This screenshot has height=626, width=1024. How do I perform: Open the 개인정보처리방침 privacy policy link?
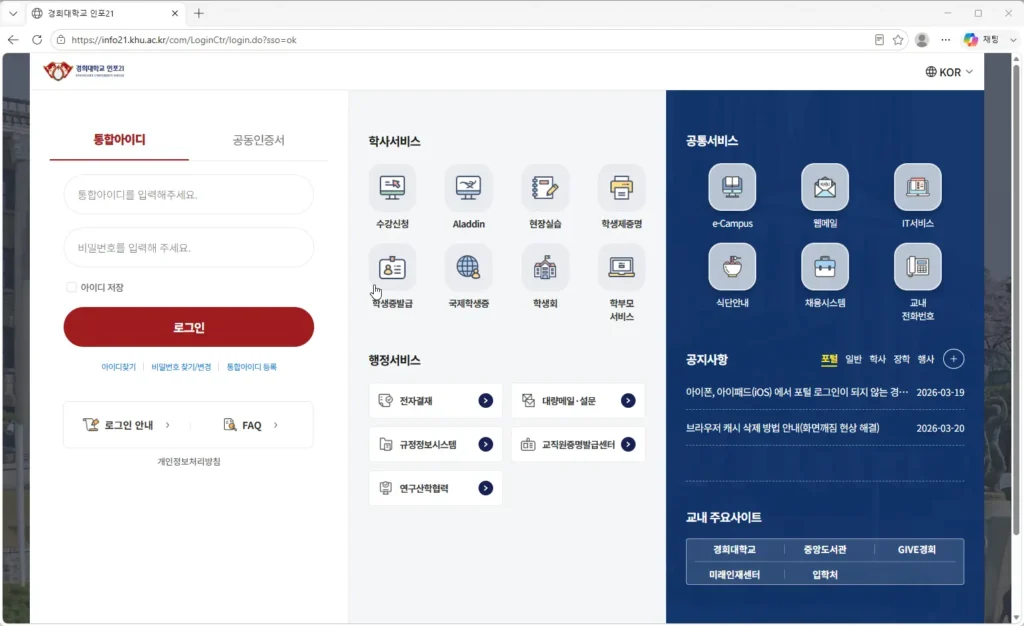pyautogui.click(x=189, y=462)
